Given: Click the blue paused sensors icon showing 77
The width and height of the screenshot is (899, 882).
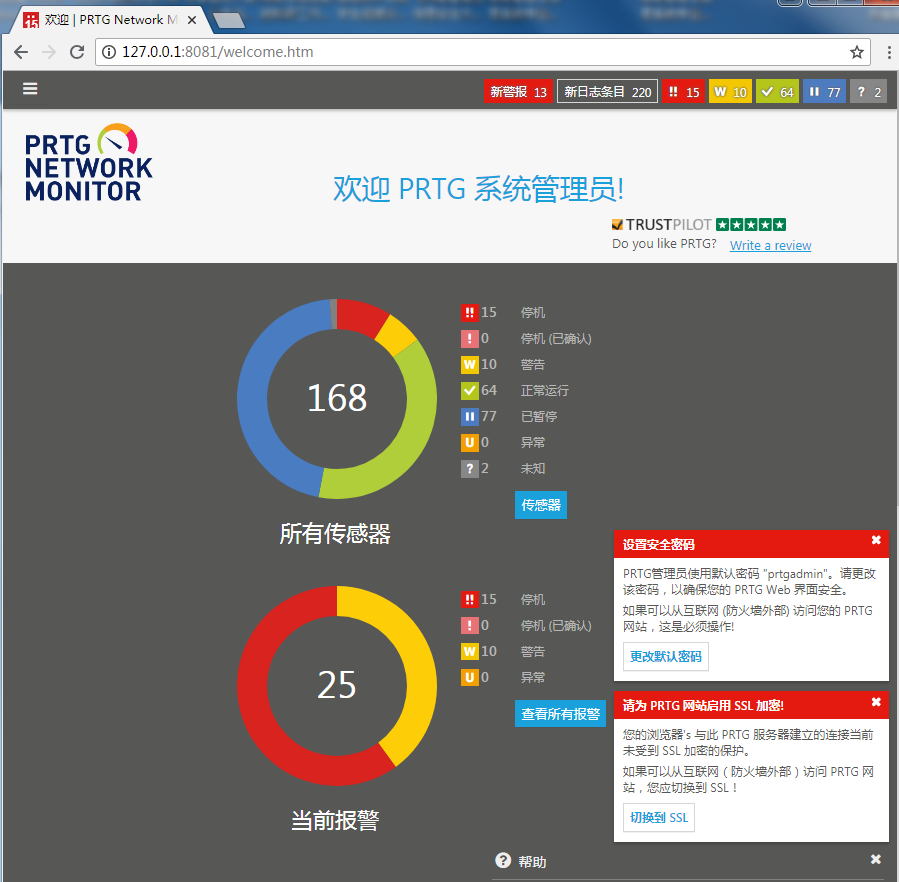Looking at the screenshot, I should (824, 91).
